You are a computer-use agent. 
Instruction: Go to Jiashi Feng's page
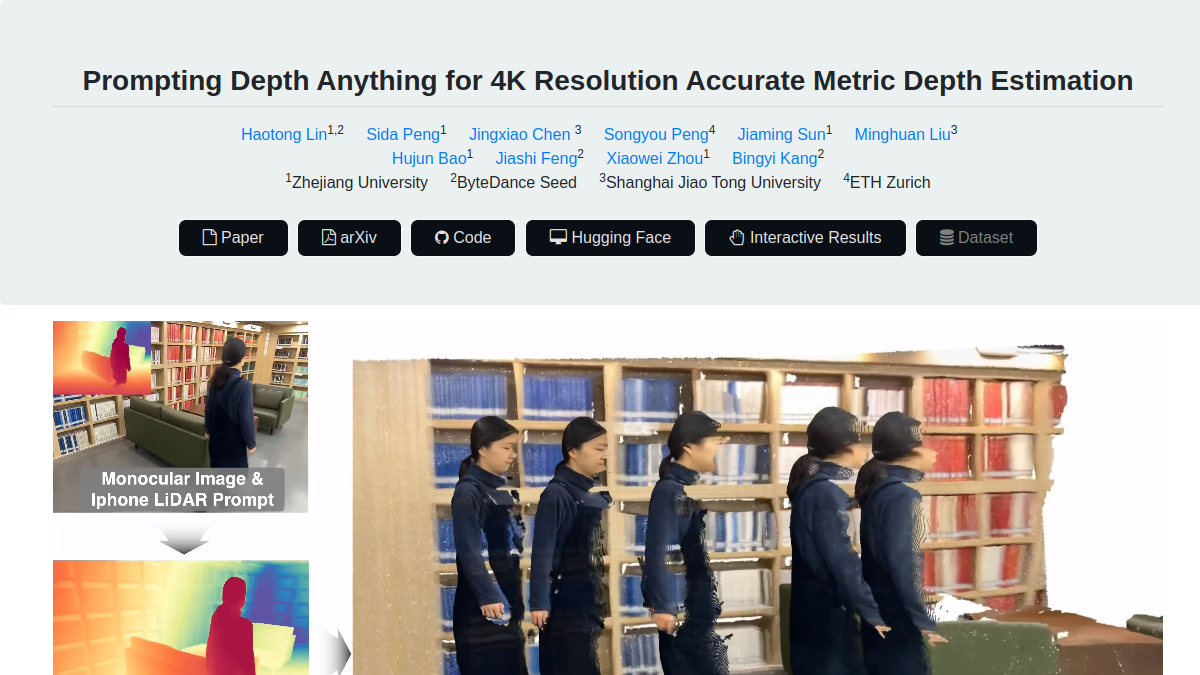(x=536, y=158)
